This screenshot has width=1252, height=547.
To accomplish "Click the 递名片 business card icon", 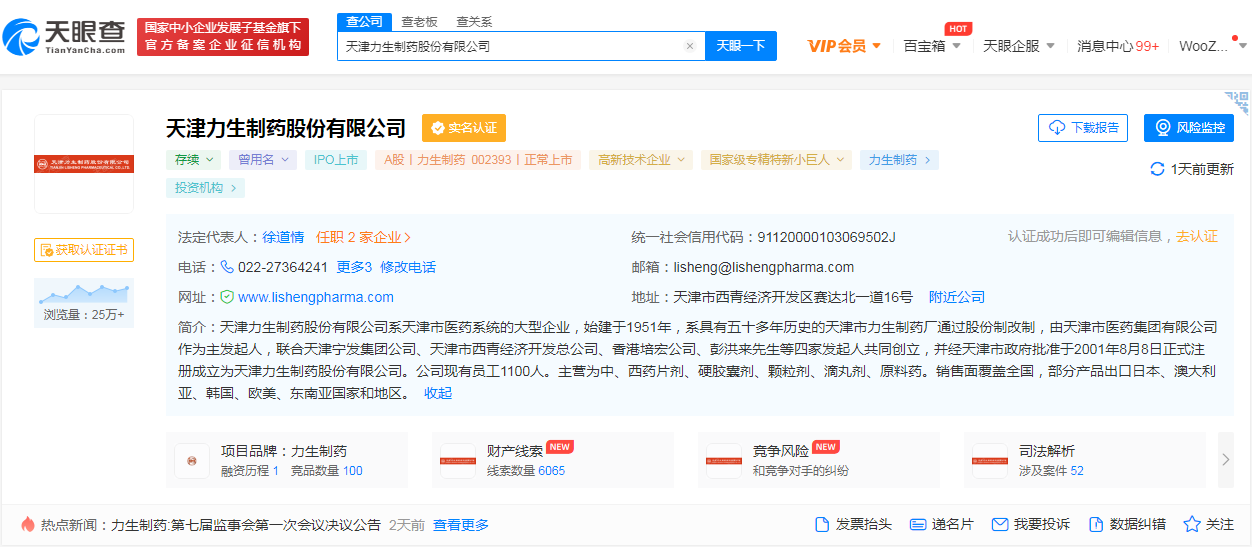I will 918,524.
